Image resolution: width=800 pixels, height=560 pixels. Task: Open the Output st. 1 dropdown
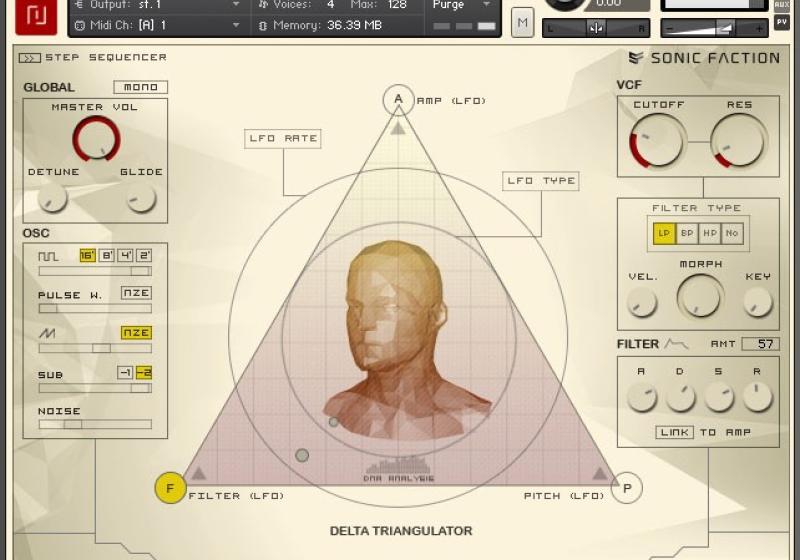point(158,5)
